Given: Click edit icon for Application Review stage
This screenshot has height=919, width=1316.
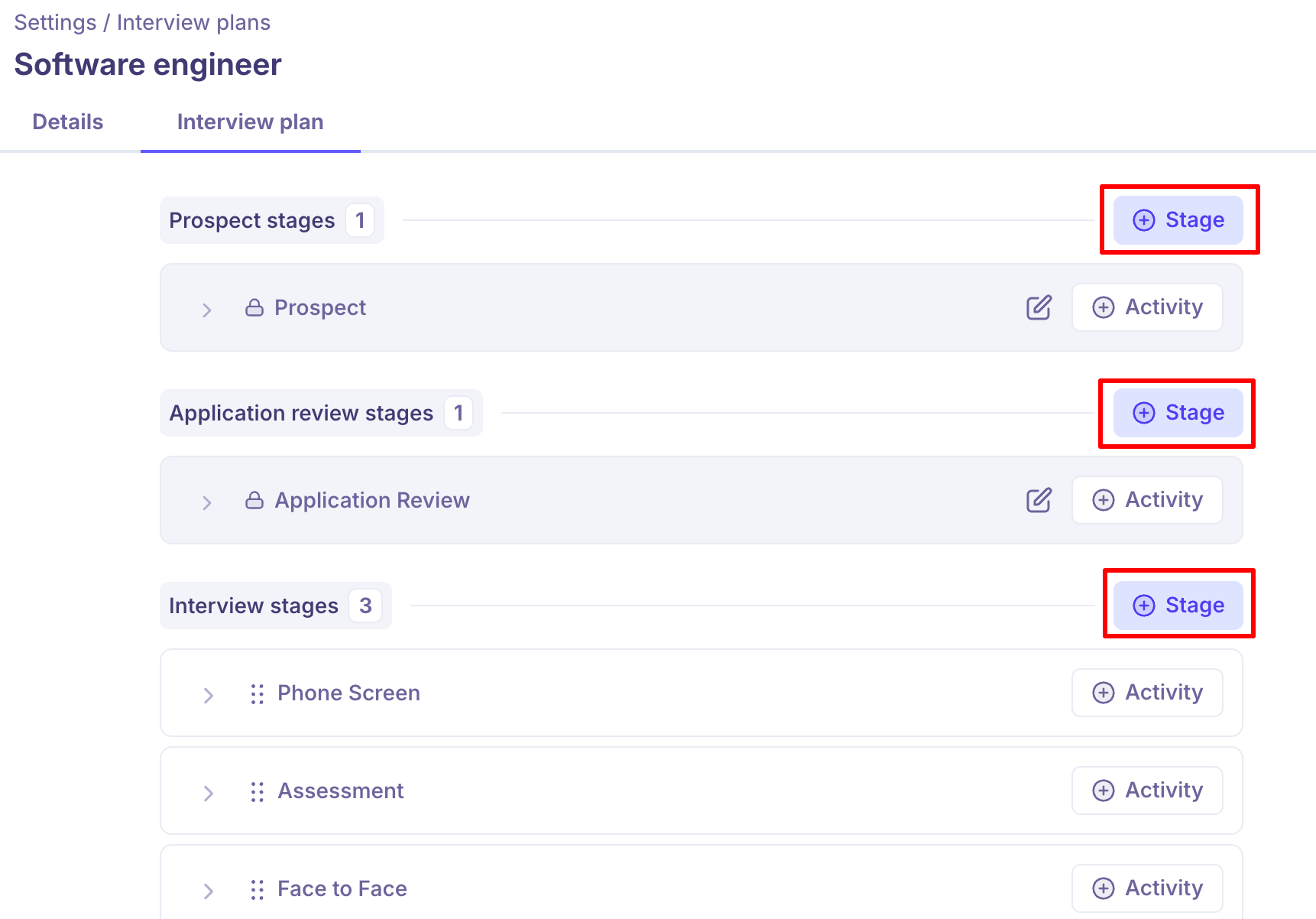Looking at the screenshot, I should tap(1039, 500).
